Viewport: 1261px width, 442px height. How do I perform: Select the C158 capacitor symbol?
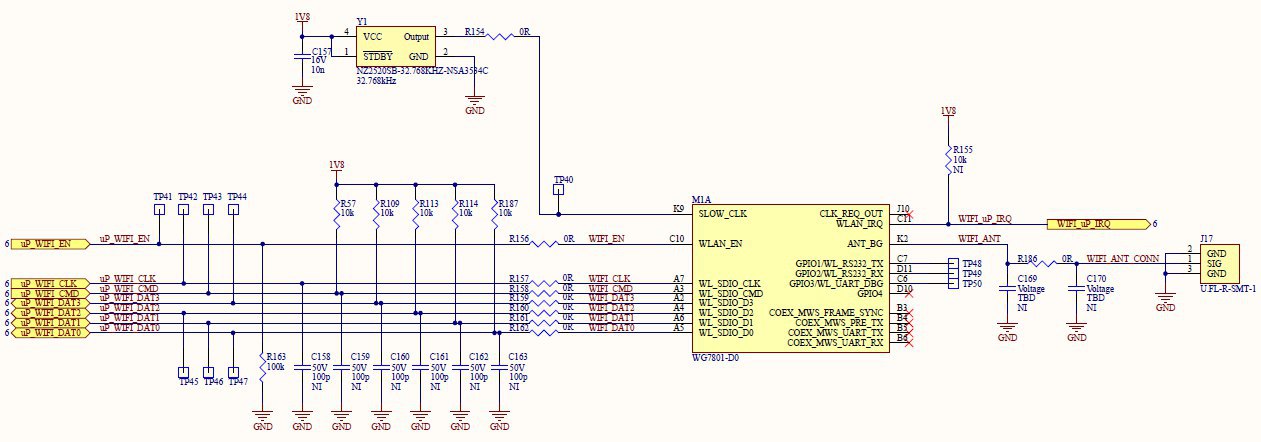click(x=302, y=366)
